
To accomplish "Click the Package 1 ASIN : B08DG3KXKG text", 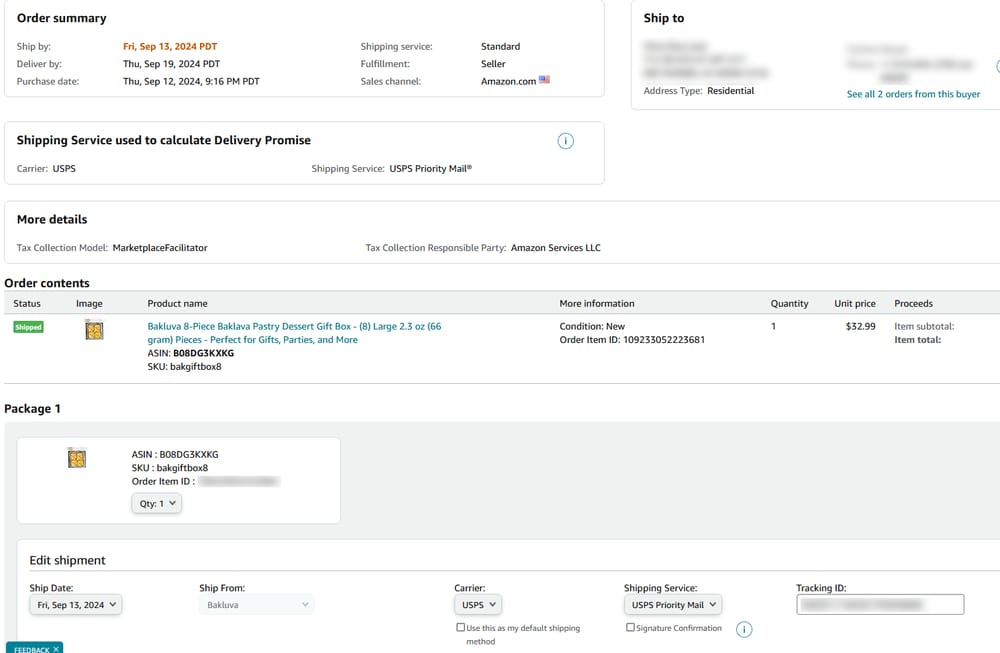I will pyautogui.click(x=175, y=454).
